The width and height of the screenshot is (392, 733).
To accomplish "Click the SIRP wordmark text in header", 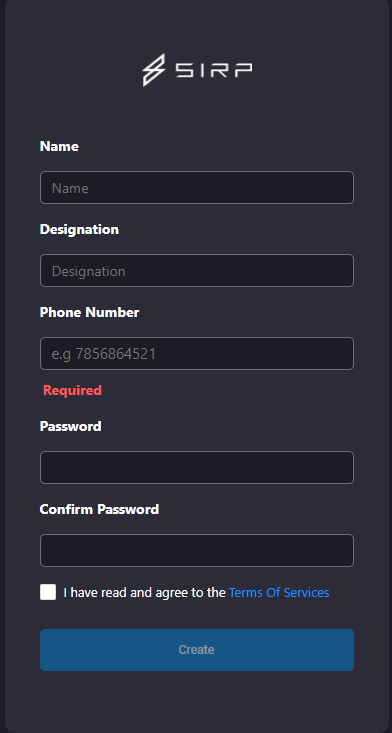I will [214, 70].
